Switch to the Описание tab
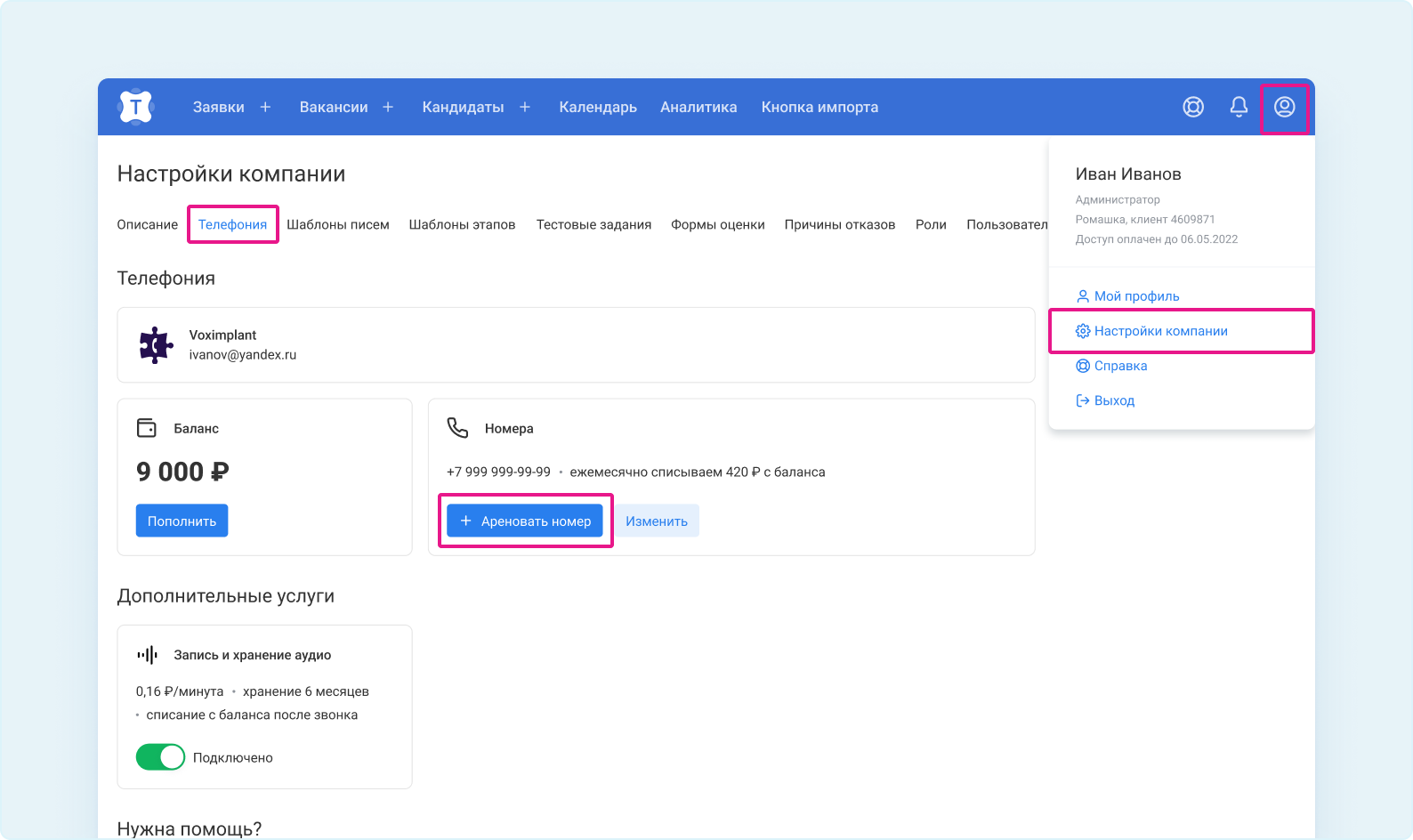This screenshot has width=1413, height=840. point(148,224)
